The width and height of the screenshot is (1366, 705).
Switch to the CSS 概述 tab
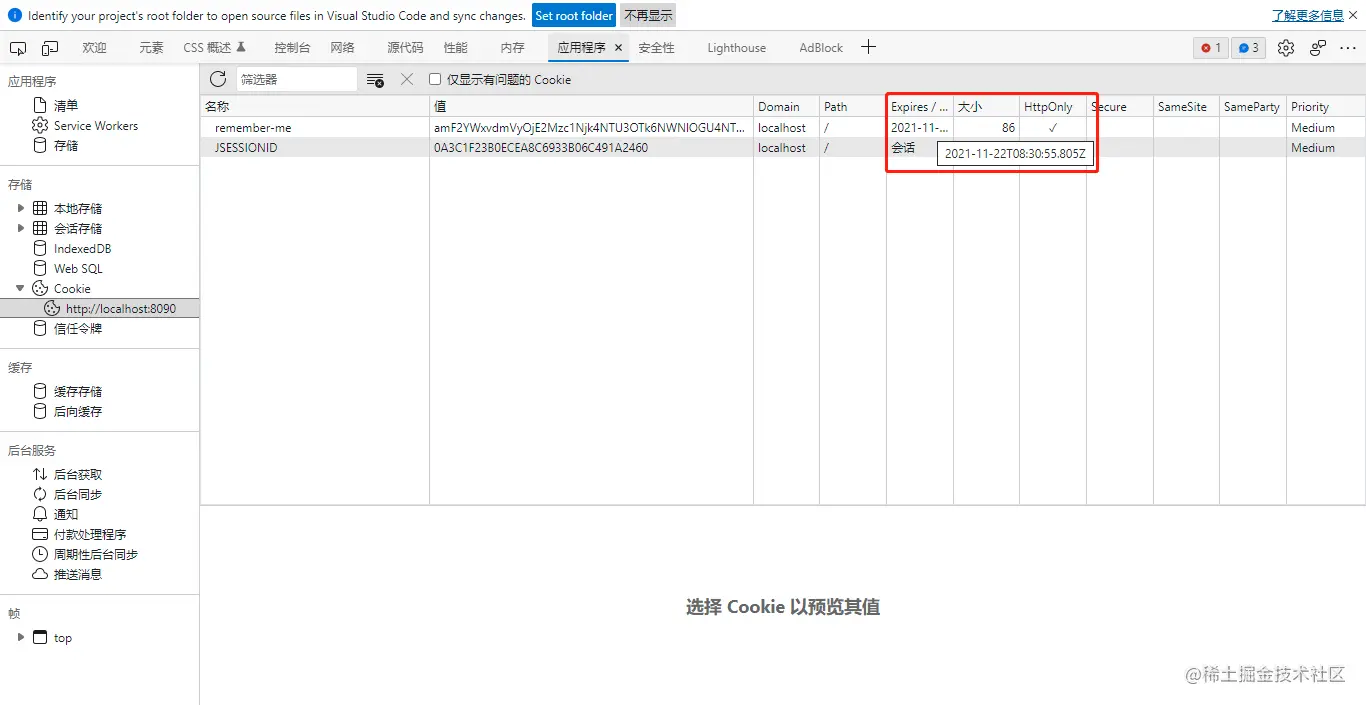(x=214, y=48)
